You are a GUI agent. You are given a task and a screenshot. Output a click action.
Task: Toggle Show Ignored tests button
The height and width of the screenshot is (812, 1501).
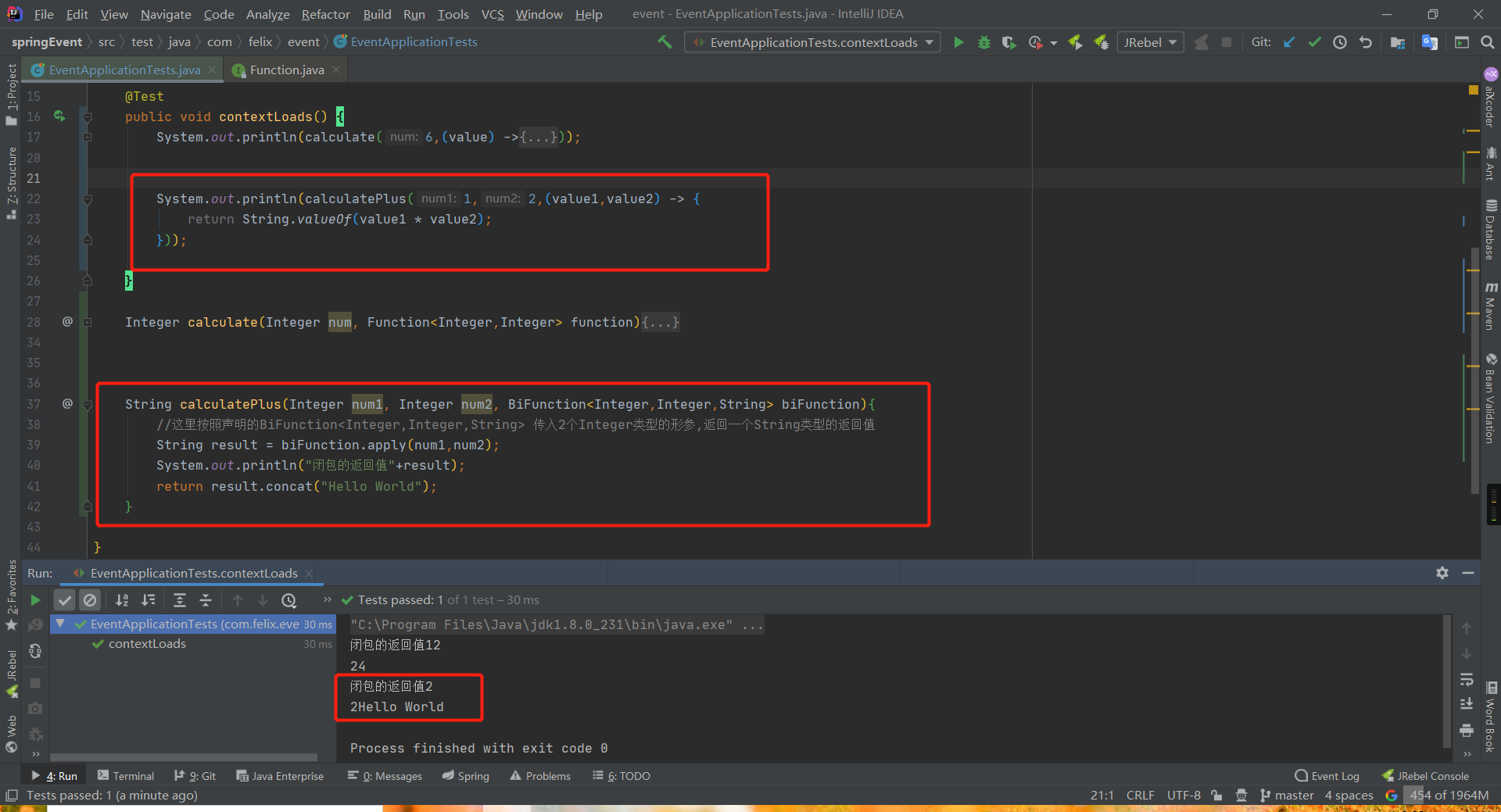pos(91,600)
